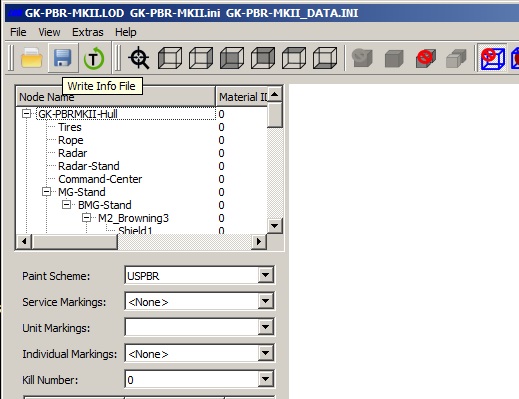Select the Shield1 node
Image resolution: width=519 pixels, height=399 pixels.
click(x=135, y=230)
